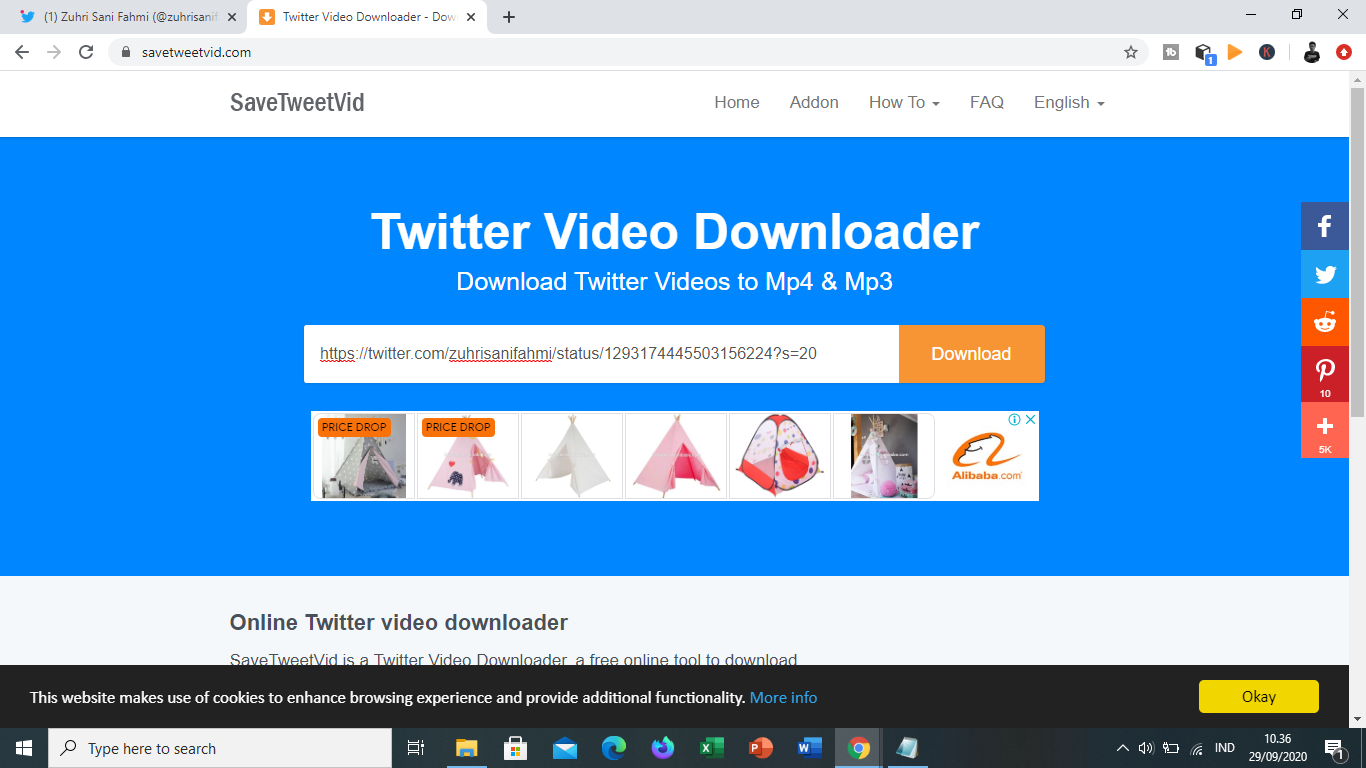
Task: Open Task View in taskbar
Action: tap(416, 748)
